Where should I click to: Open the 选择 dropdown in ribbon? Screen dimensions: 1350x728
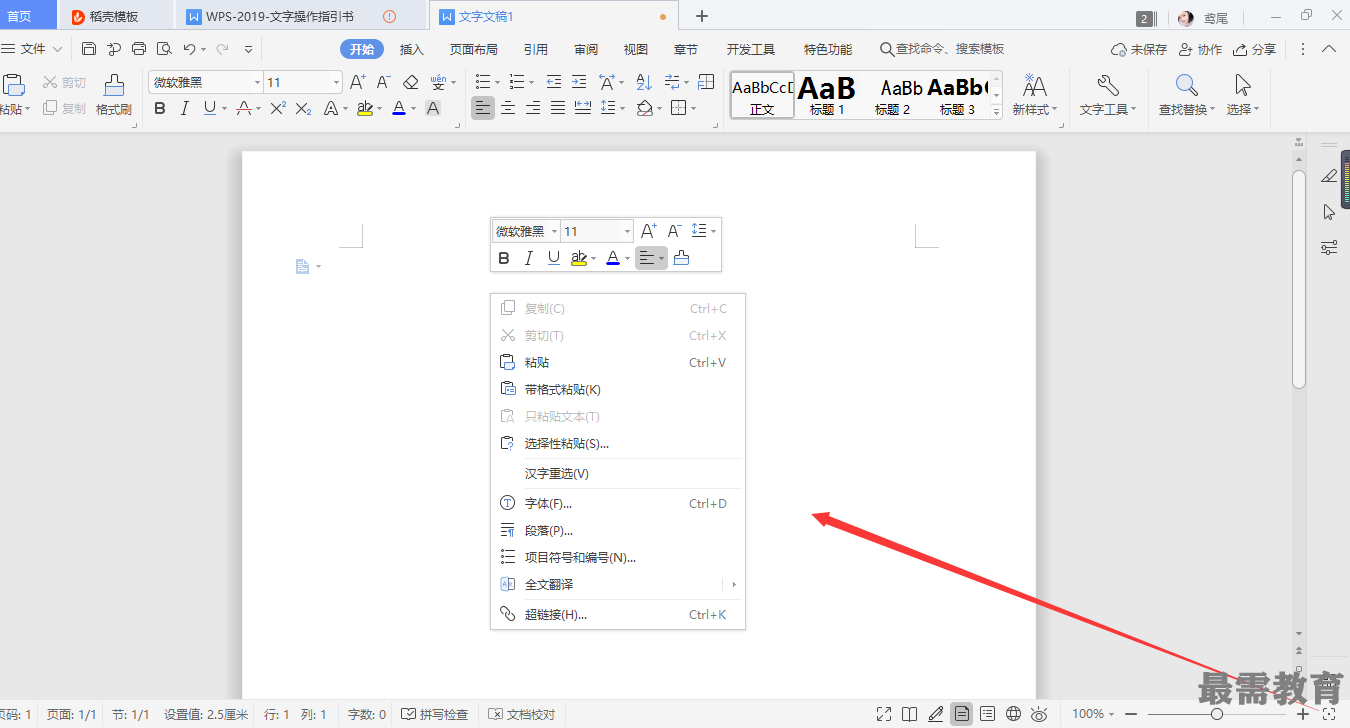pos(1243,96)
